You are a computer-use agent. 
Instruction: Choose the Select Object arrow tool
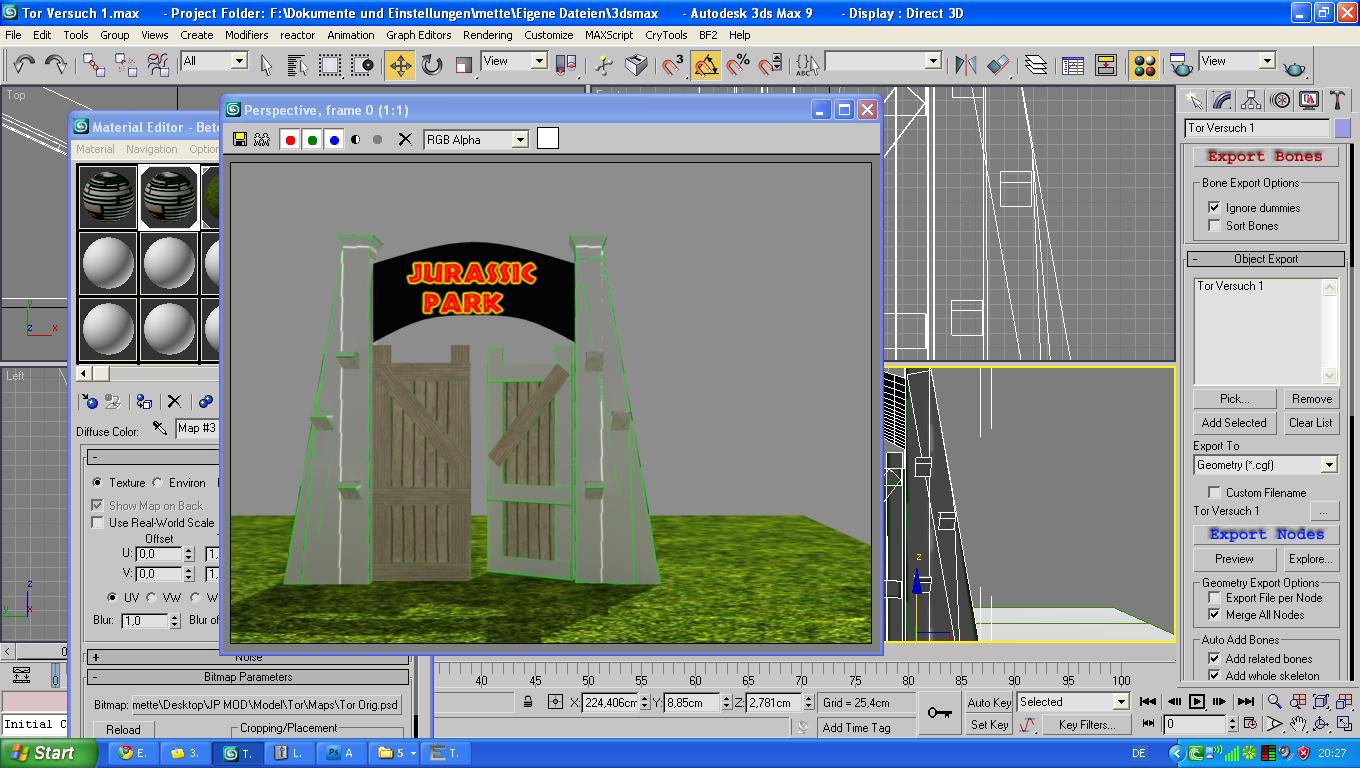266,65
